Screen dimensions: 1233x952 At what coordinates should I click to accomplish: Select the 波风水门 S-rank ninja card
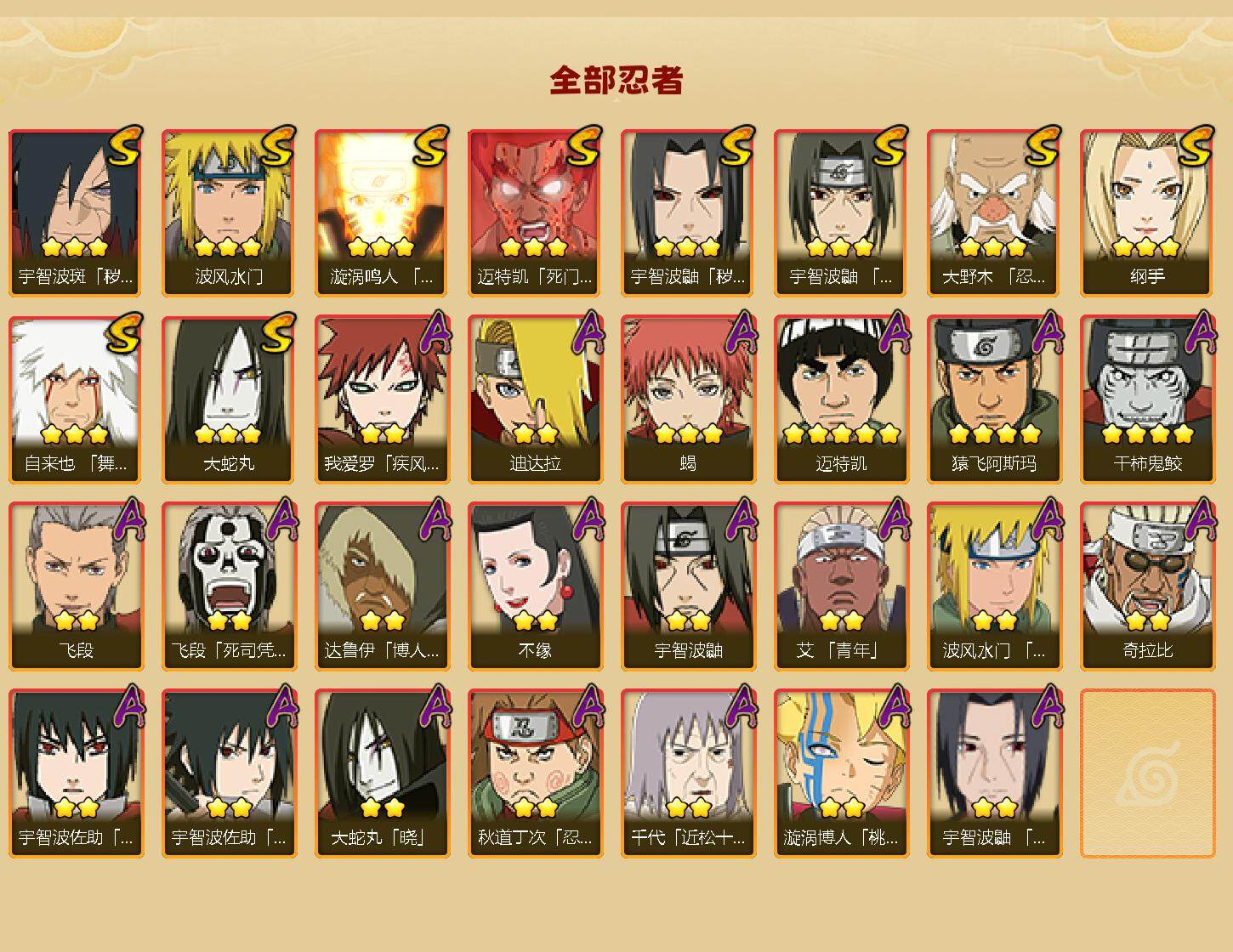coord(229,212)
